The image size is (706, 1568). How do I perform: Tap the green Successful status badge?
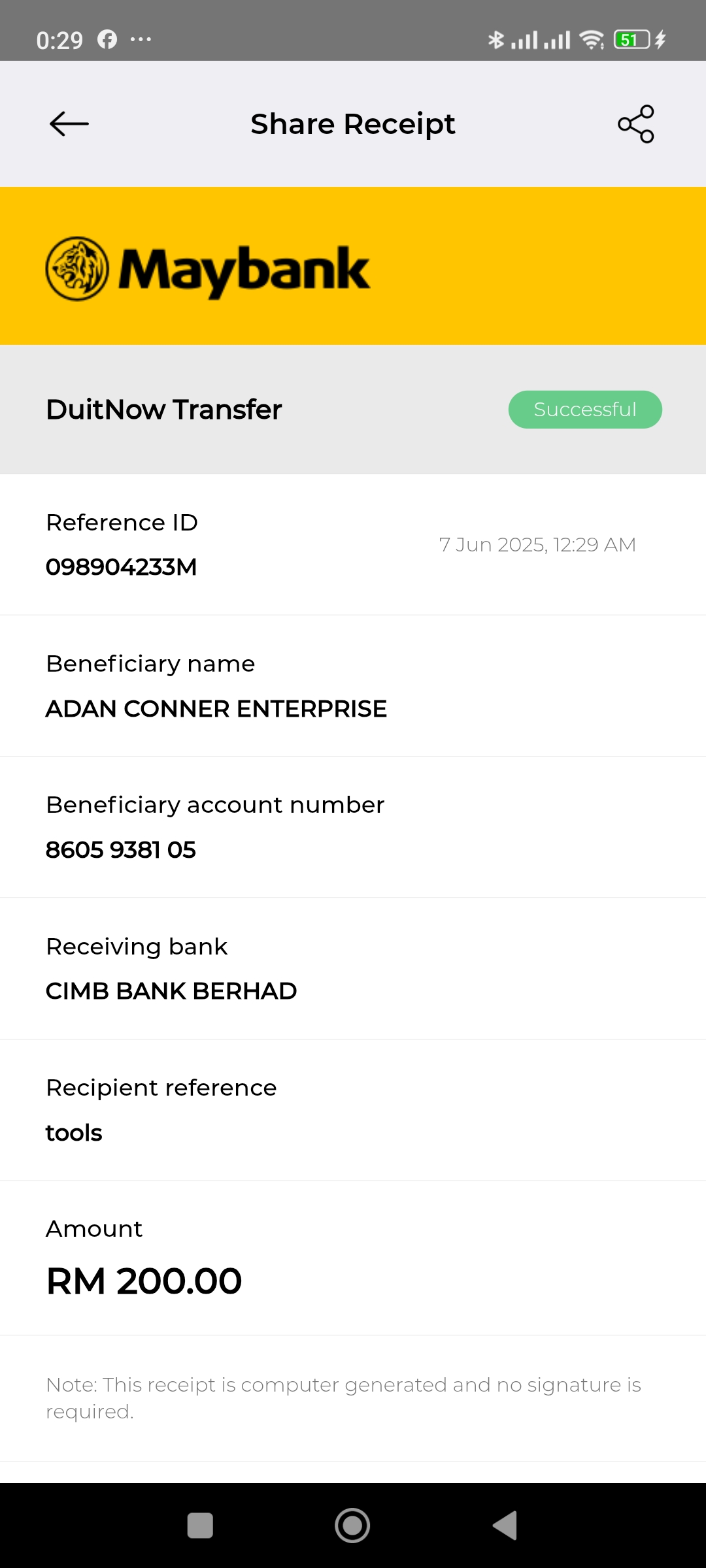pyautogui.click(x=585, y=410)
